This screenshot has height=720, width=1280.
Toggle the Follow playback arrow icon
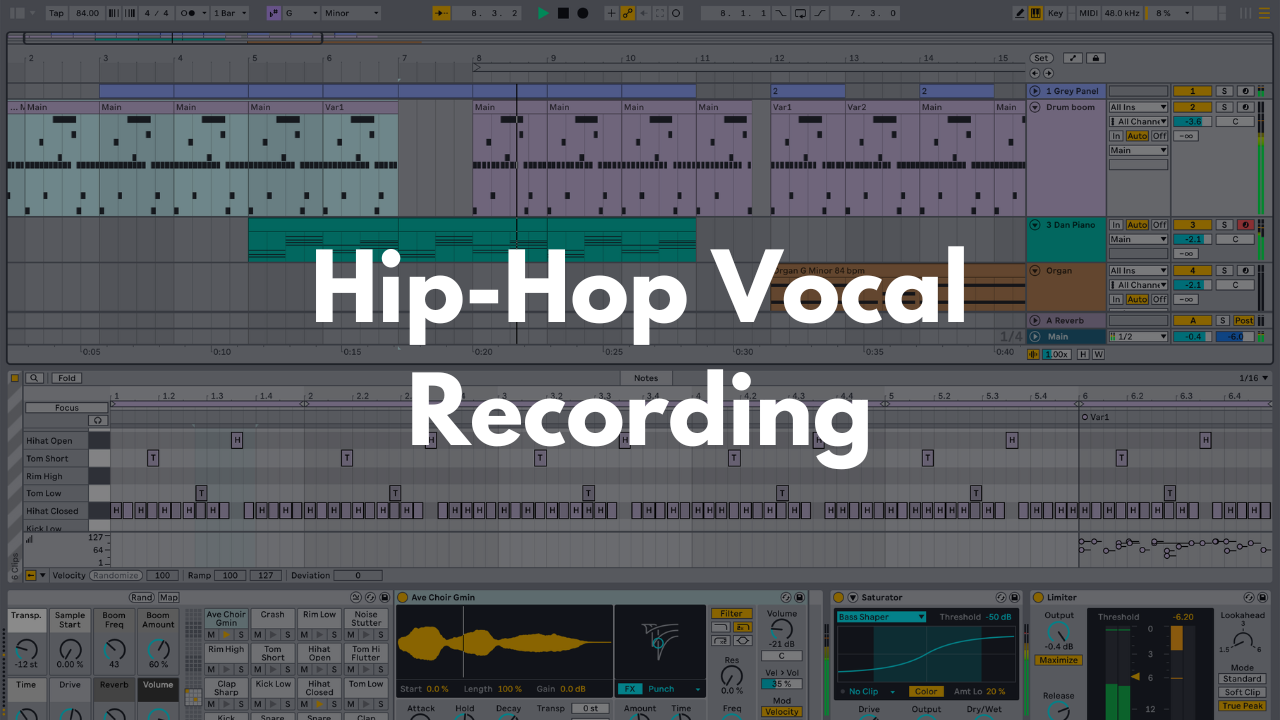pos(644,12)
